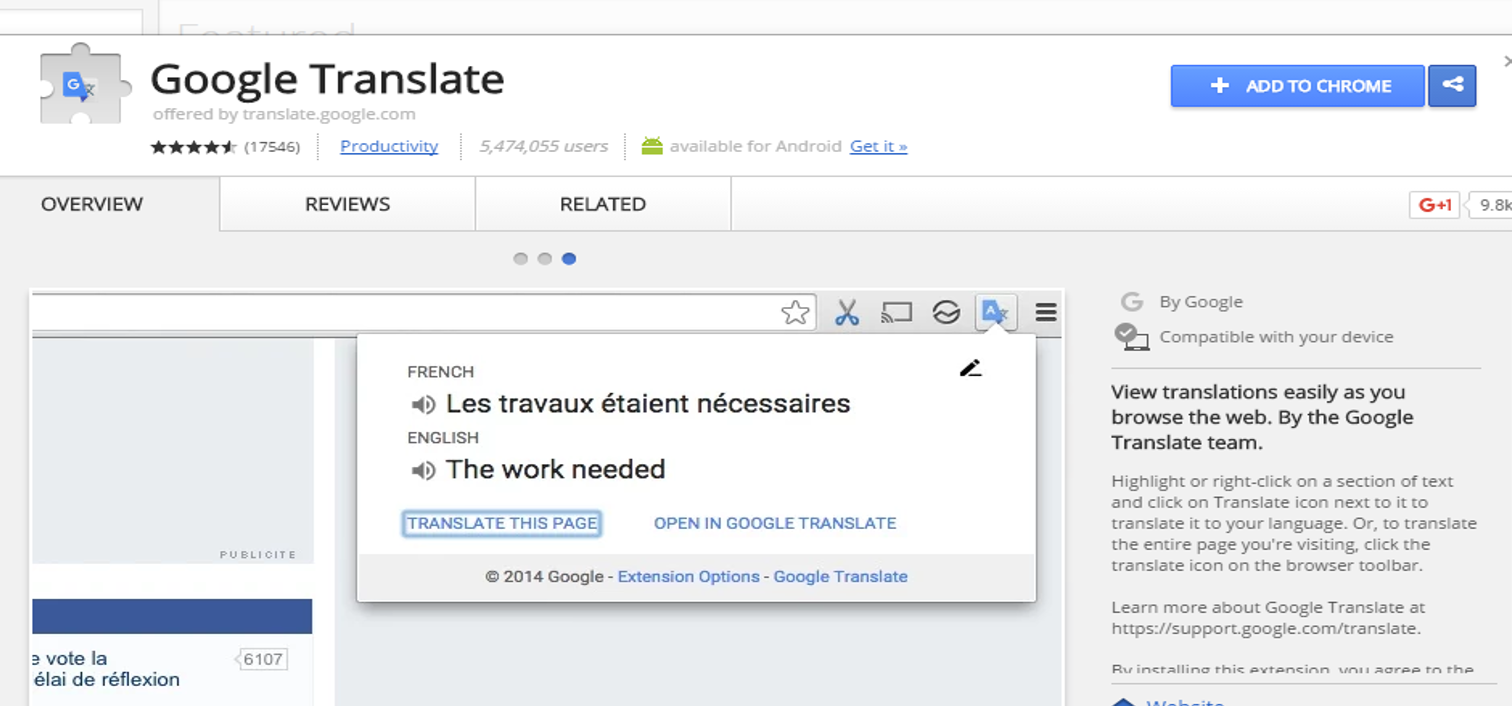Click the (17546) review count
Image resolution: width=1512 pixels, height=706 pixels.
click(272, 147)
